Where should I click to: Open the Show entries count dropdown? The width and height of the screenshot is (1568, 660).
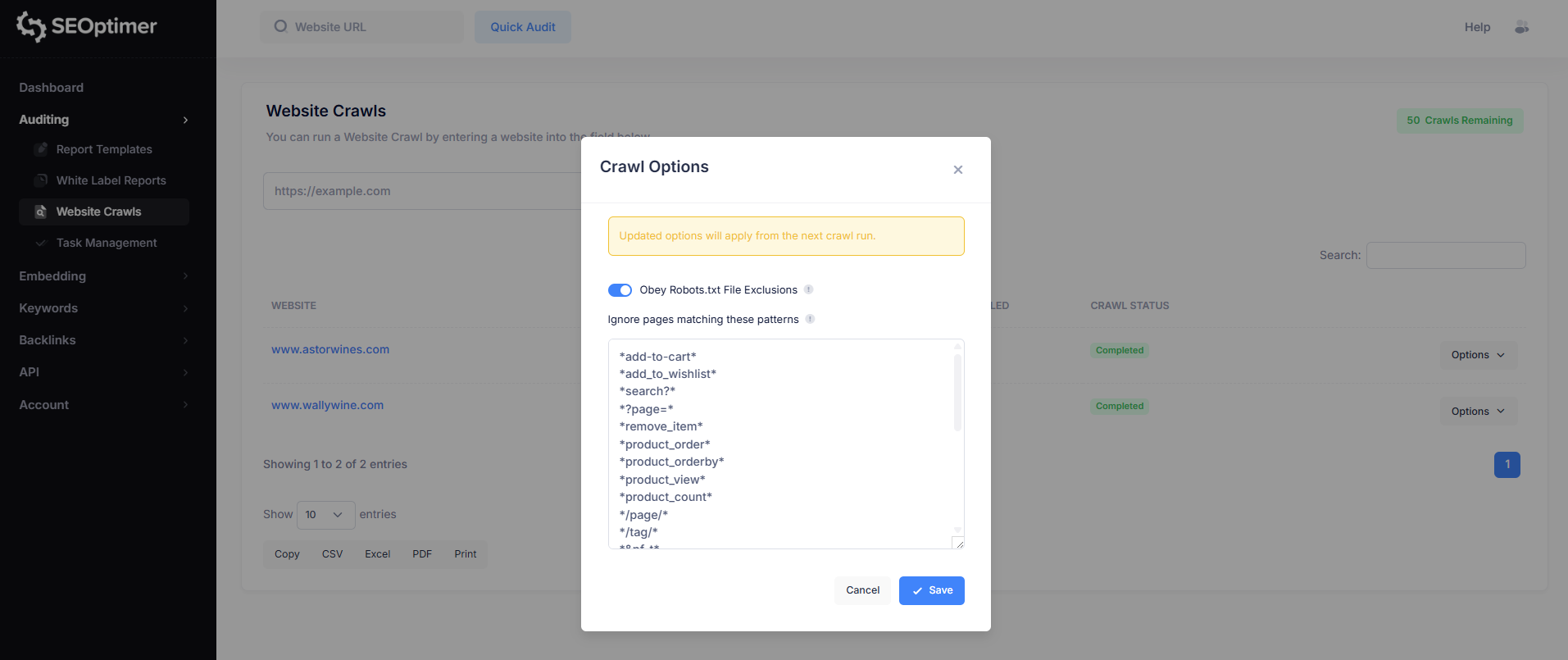pos(325,515)
